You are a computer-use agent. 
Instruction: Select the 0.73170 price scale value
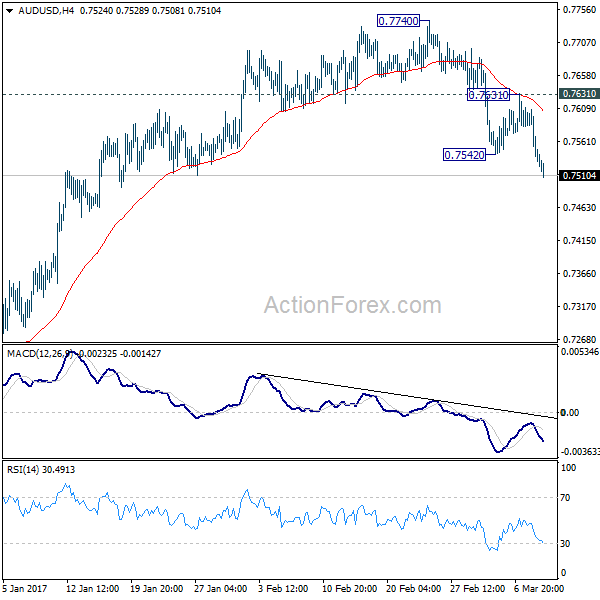[579, 307]
